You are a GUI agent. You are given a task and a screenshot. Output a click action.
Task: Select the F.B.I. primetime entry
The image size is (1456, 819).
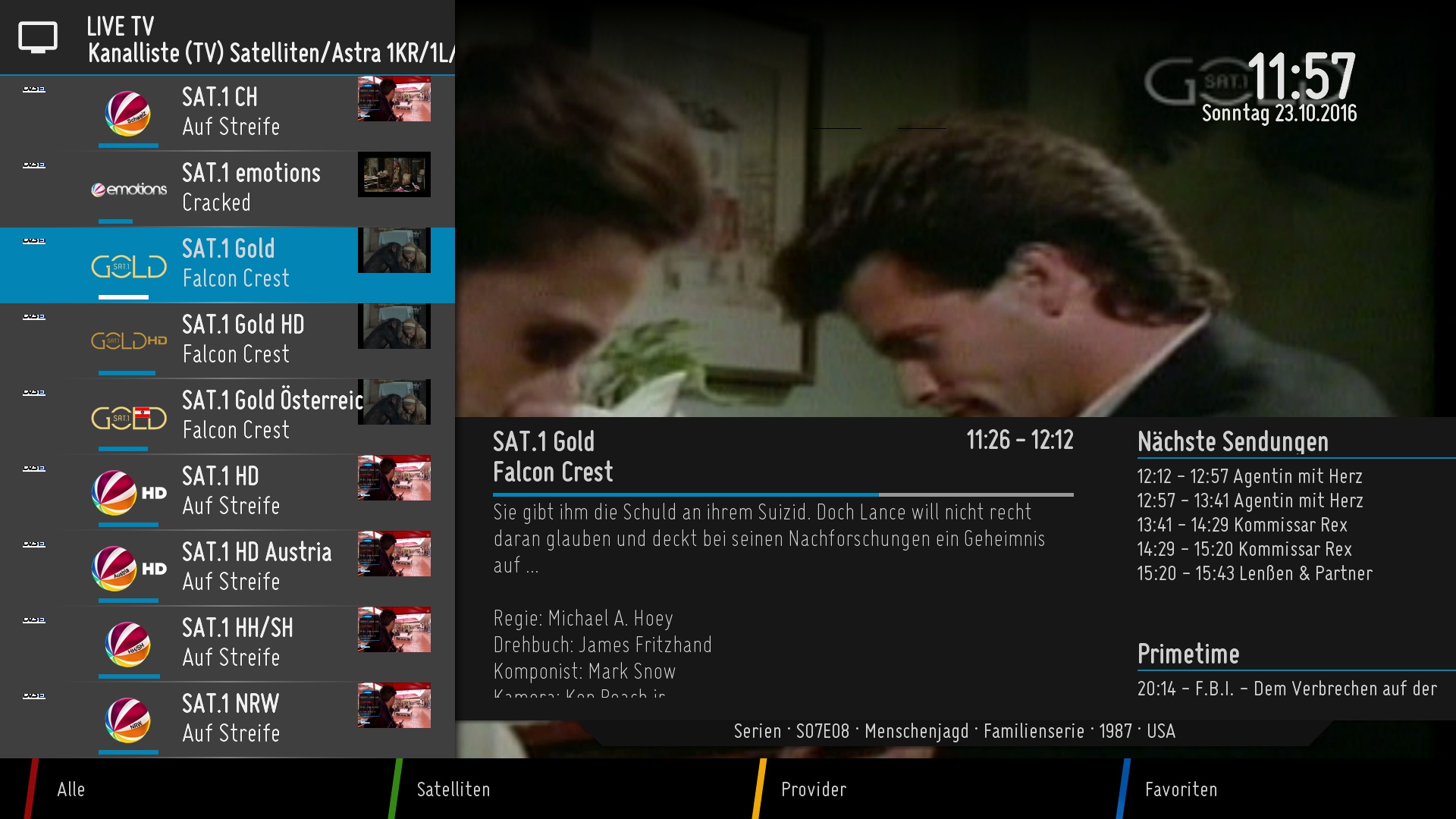pyautogui.click(x=1286, y=689)
